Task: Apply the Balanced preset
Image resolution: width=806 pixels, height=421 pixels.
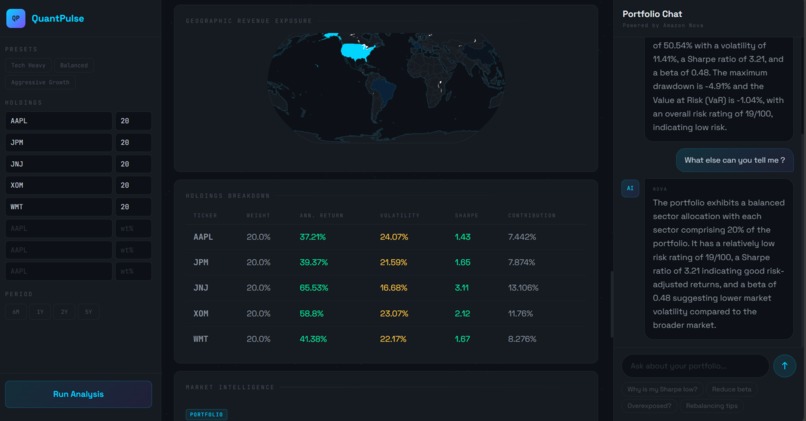Action: [74, 65]
